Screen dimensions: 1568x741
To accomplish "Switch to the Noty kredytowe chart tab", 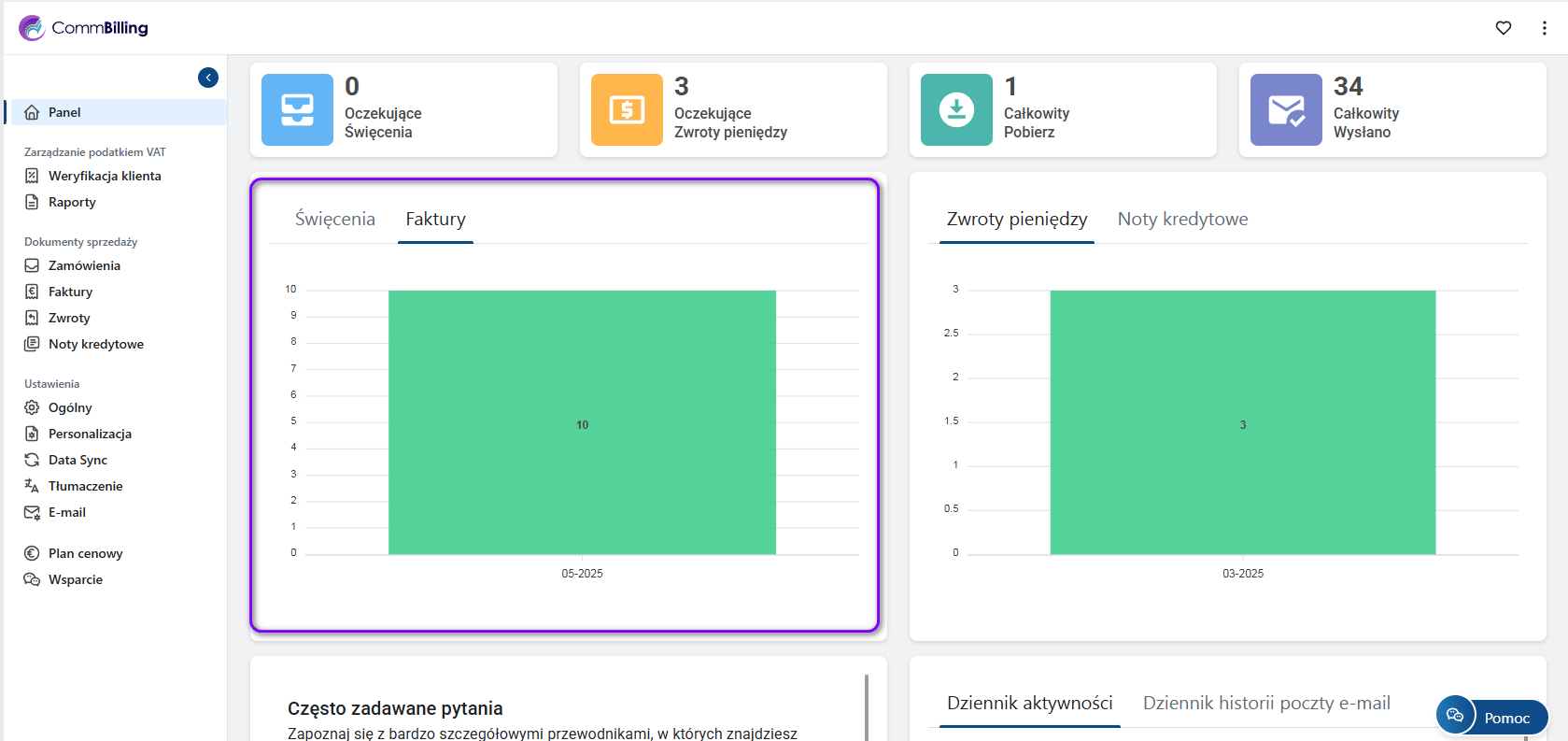I will (x=1182, y=220).
